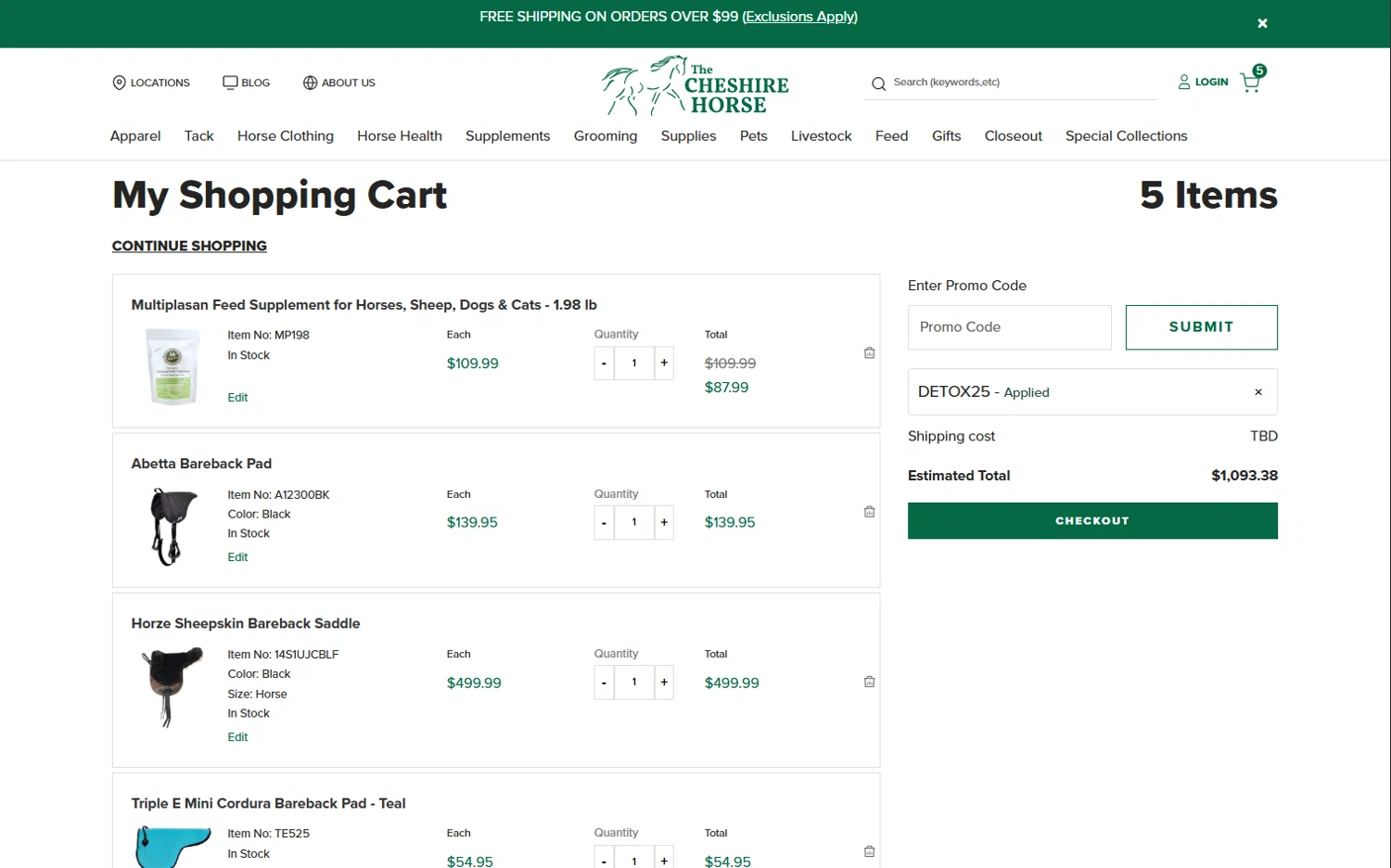This screenshot has width=1391, height=868.
Task: Open the Closeout menu
Action: (1013, 135)
